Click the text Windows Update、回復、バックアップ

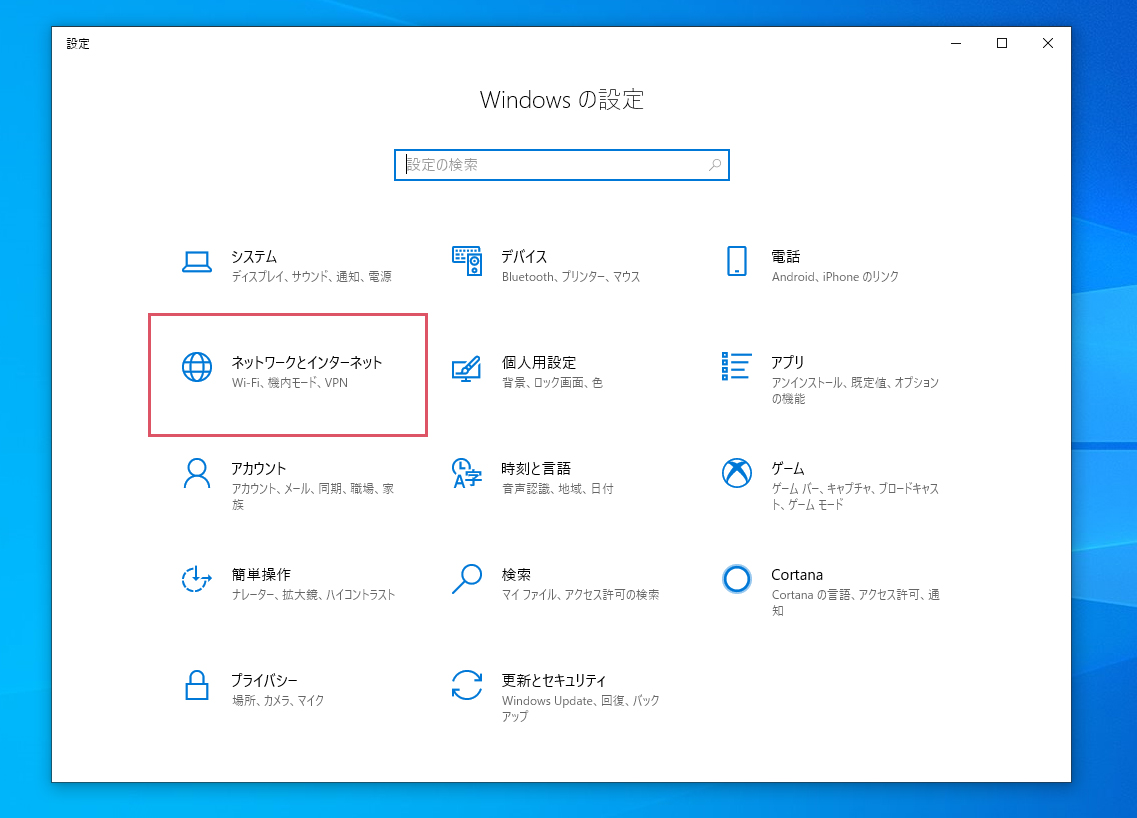coord(580,708)
